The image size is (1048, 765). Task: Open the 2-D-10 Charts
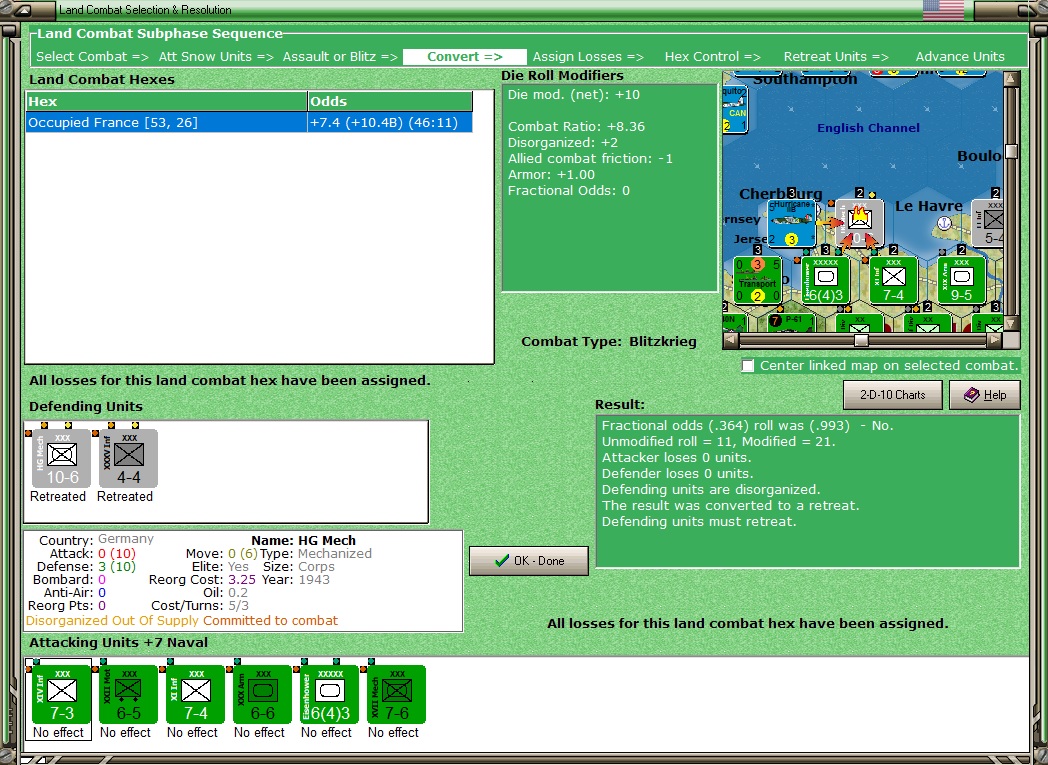(x=892, y=395)
